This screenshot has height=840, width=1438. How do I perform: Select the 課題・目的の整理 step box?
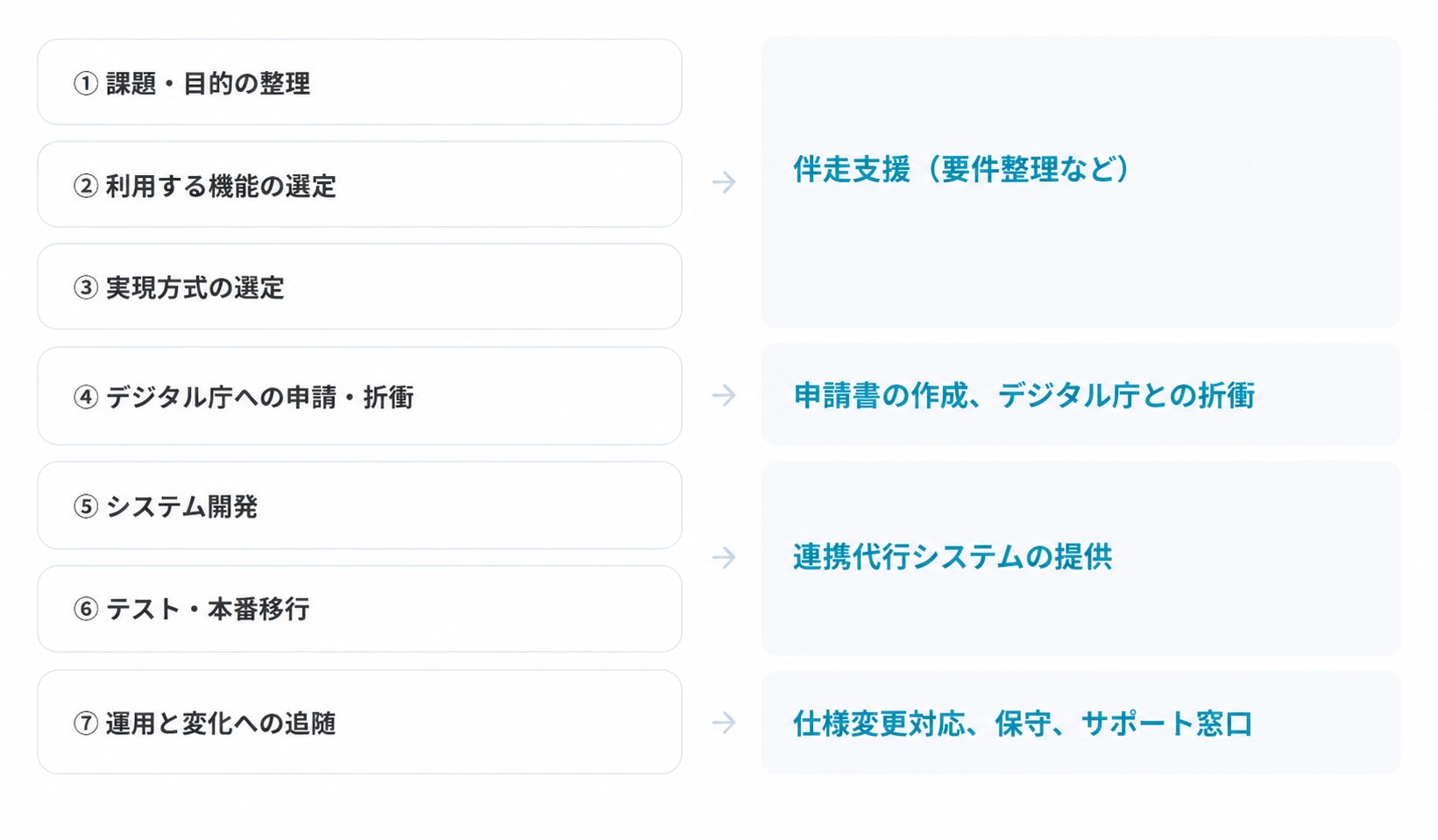[359, 82]
